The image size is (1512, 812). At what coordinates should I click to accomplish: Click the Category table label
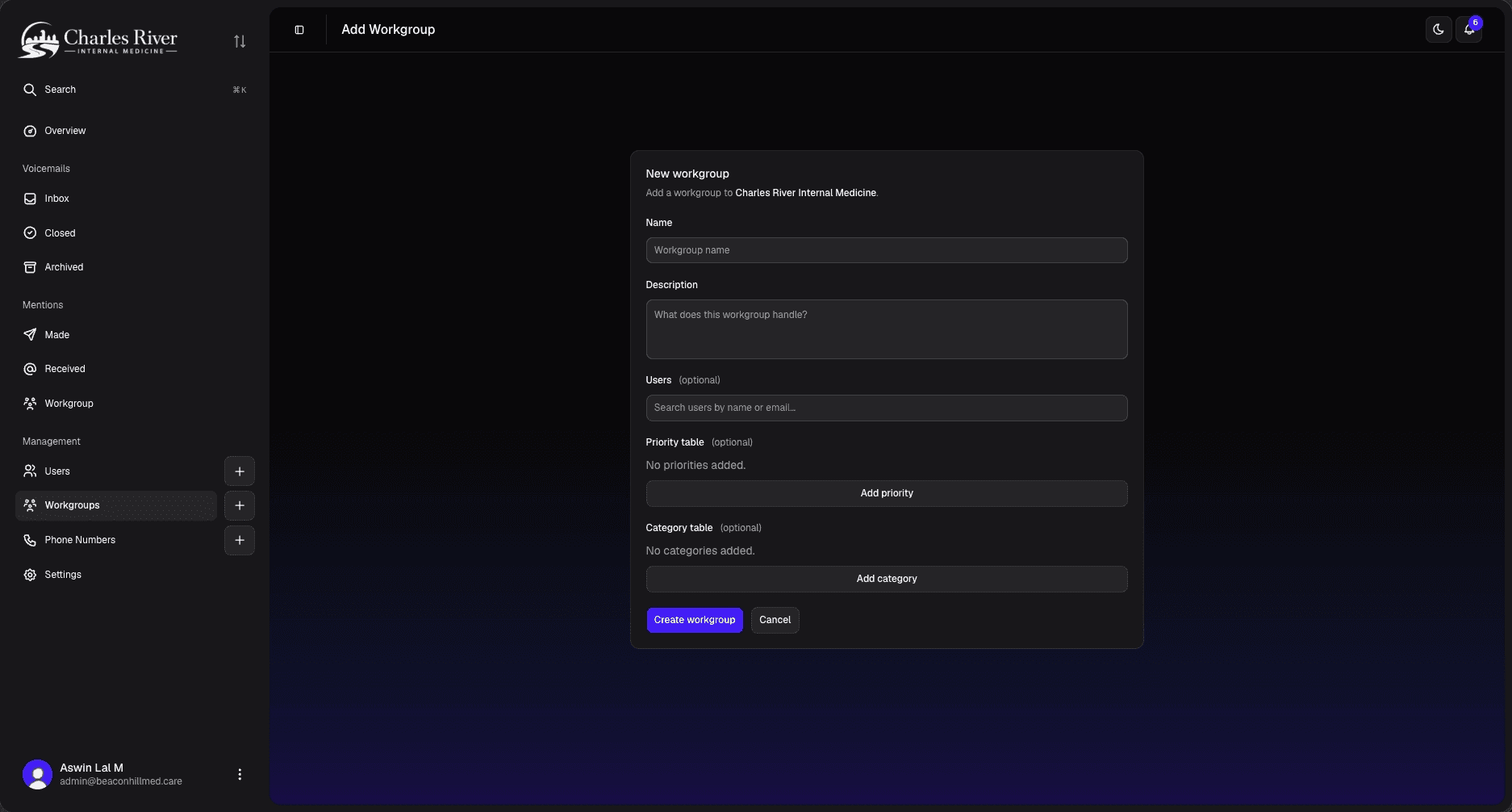679,528
